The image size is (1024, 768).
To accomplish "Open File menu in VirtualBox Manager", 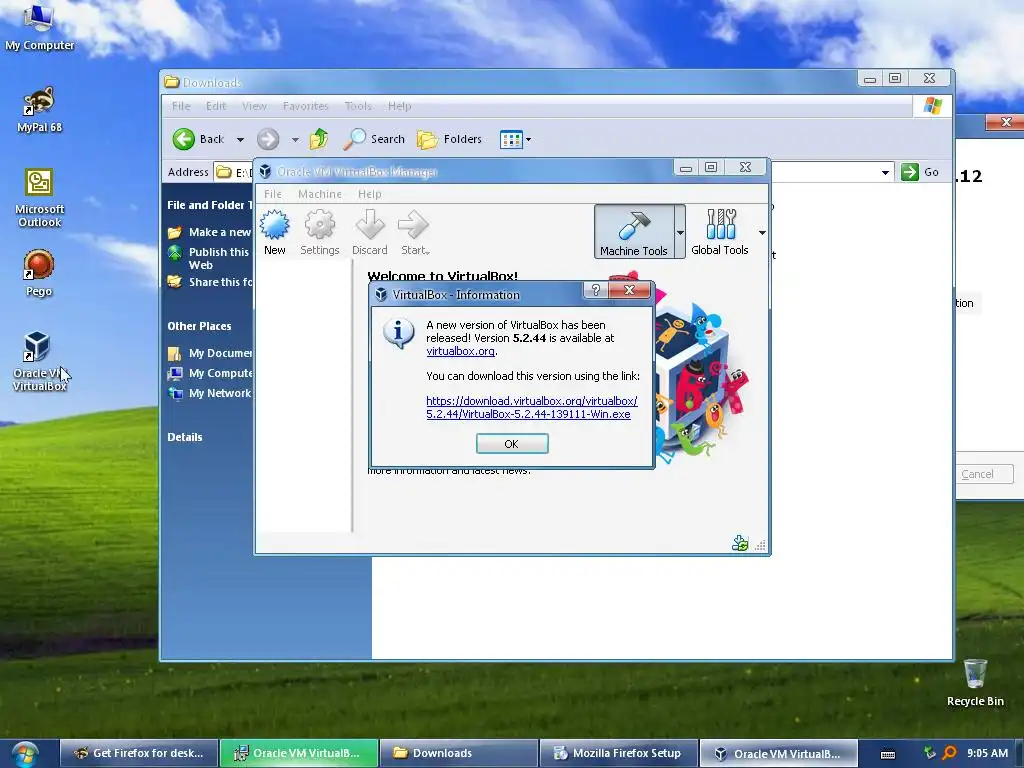I will 273,194.
